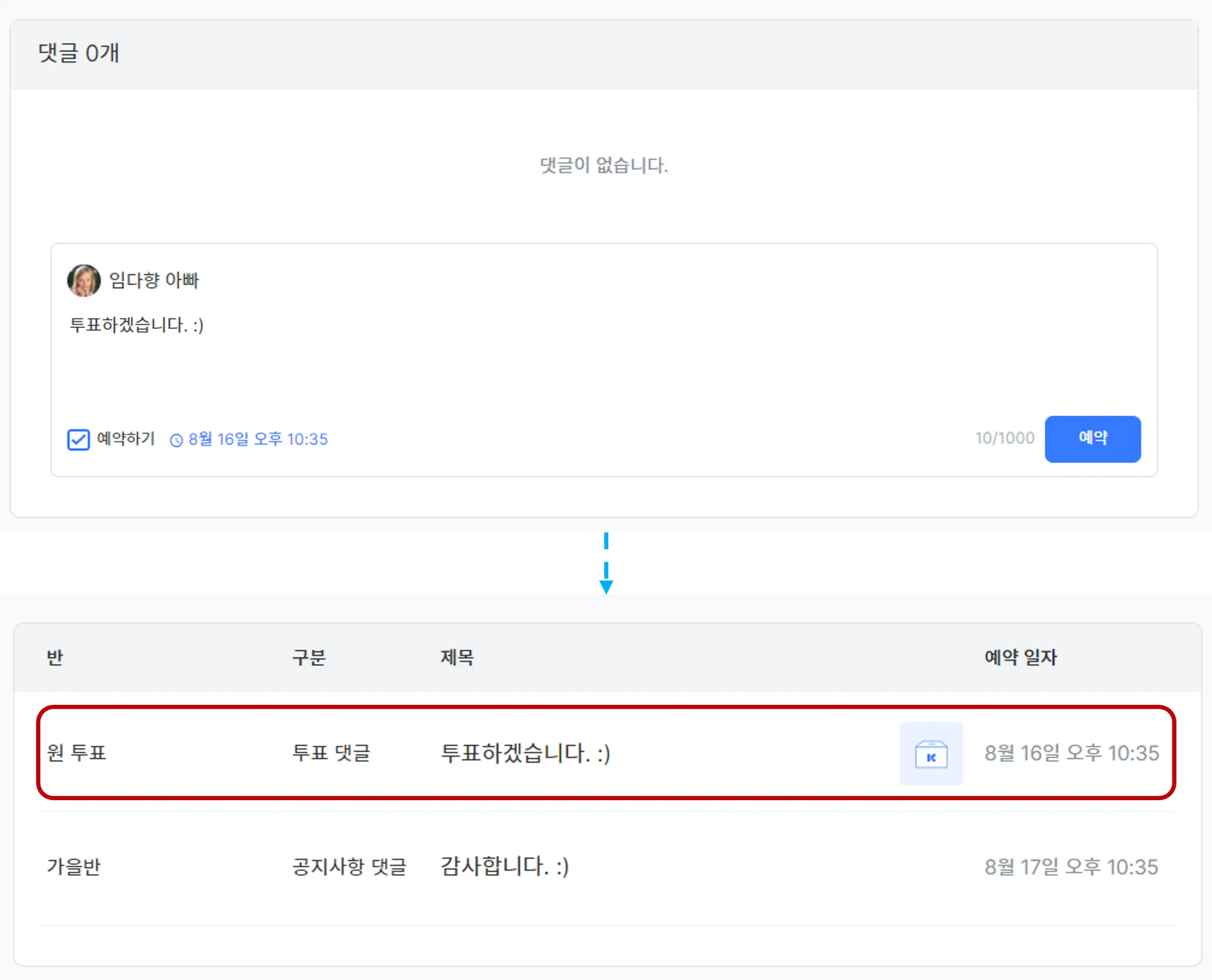
Task: Toggle the 예약하기 checkbox
Action: click(x=79, y=440)
